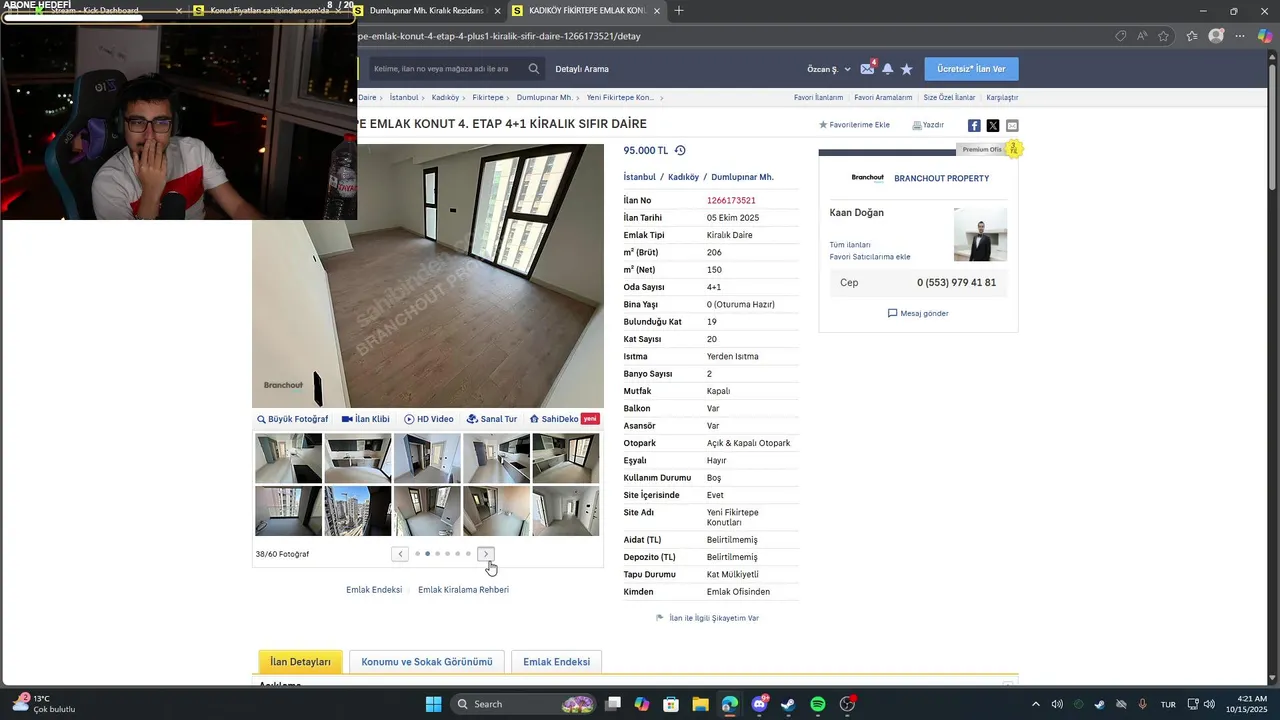This screenshot has height=720, width=1280.
Task: Click Detaylı Arama link
Action: pos(582,69)
